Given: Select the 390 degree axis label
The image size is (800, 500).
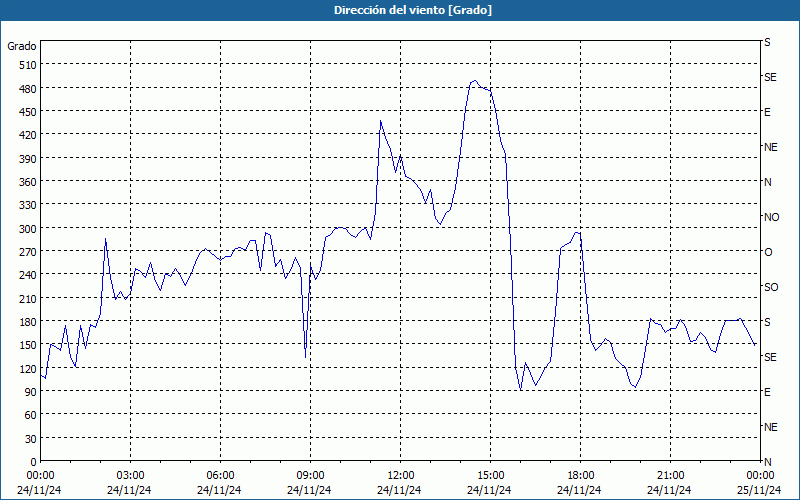Looking at the screenshot, I should [x=28, y=159].
